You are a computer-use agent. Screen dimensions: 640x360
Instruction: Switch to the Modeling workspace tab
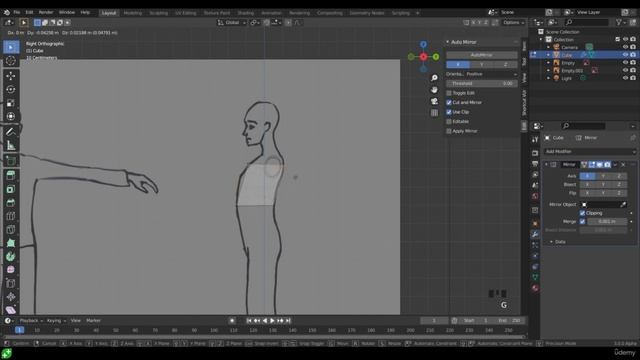tap(133, 13)
